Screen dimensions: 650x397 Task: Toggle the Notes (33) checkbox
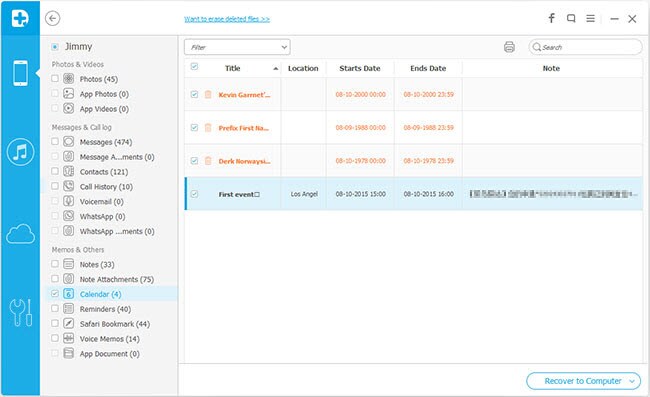pos(55,264)
